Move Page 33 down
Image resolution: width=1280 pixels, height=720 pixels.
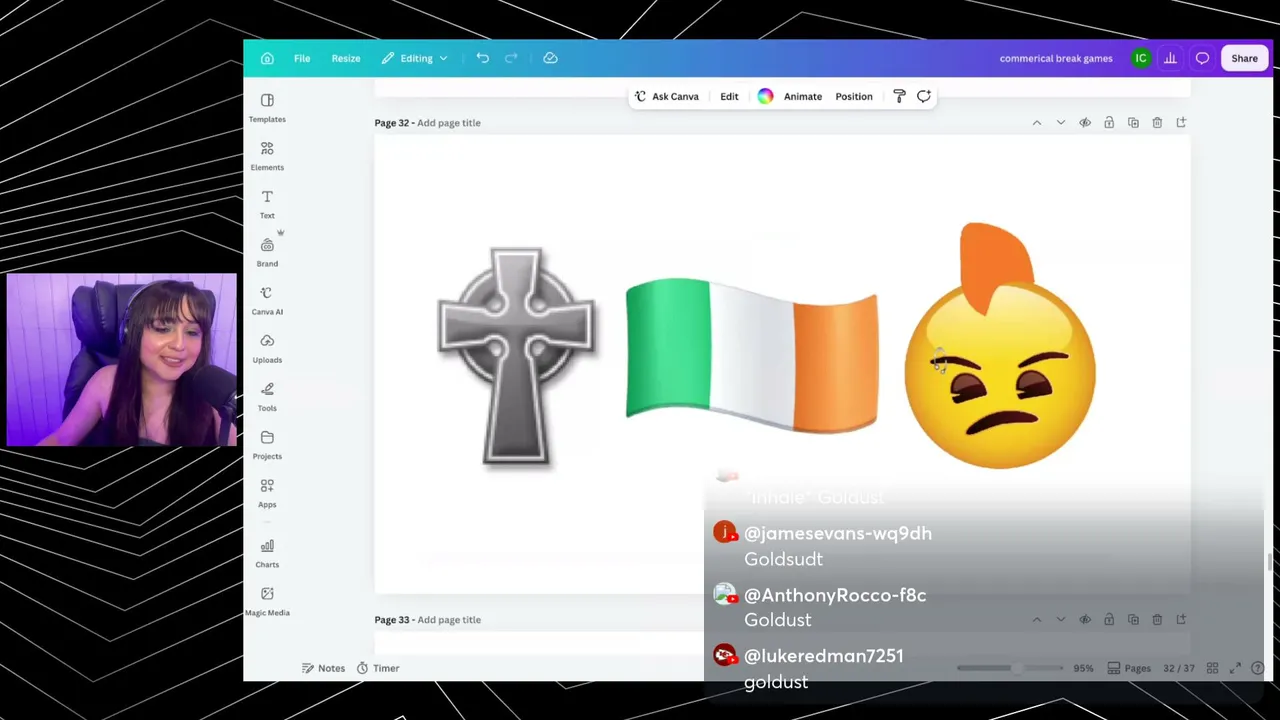pos(1061,620)
